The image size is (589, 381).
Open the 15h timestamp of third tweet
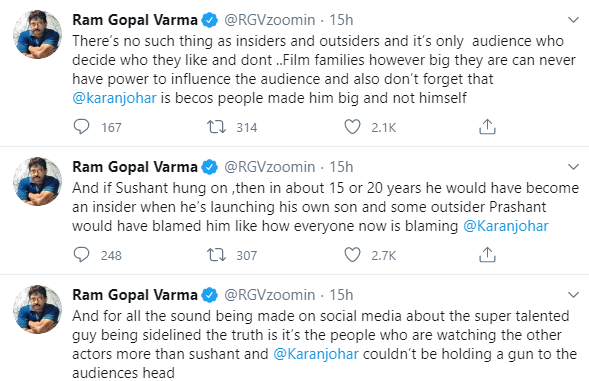[341, 295]
